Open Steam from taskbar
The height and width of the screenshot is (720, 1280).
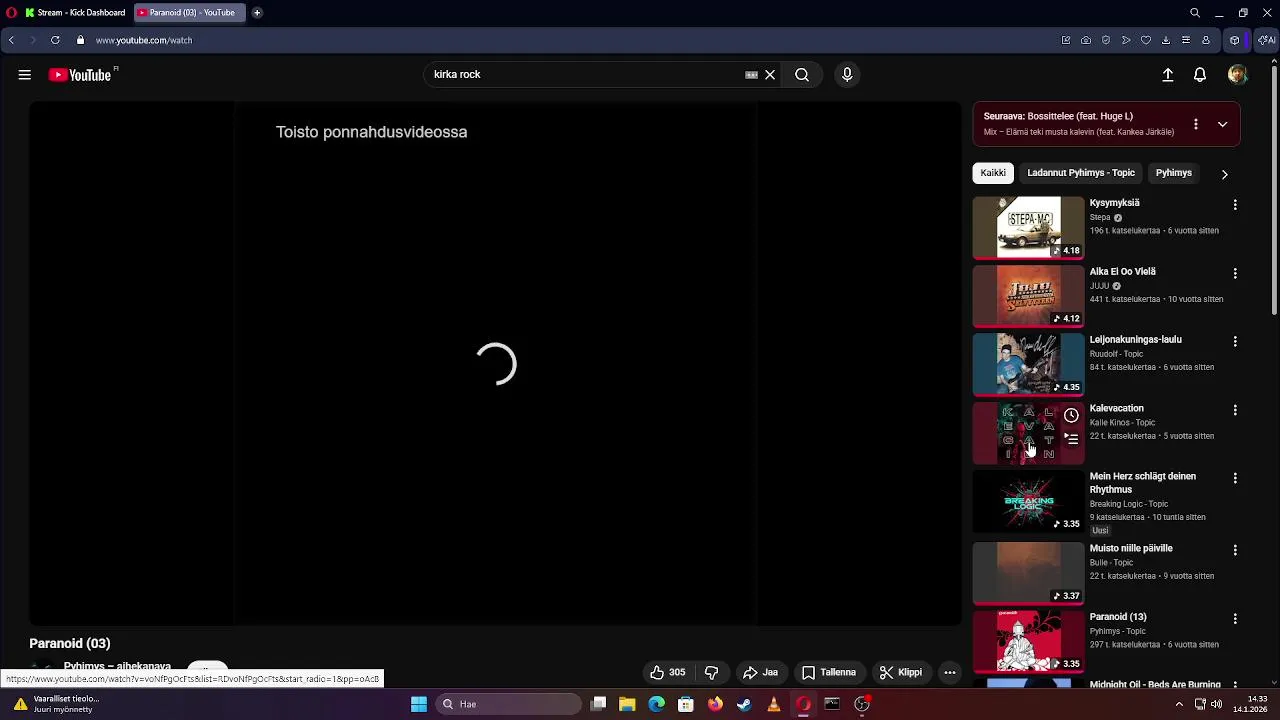click(x=744, y=704)
